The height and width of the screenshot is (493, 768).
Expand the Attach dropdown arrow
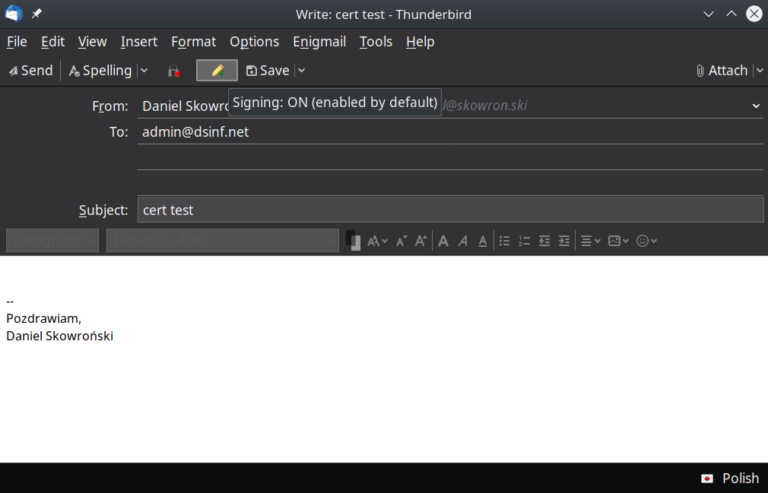tap(760, 70)
